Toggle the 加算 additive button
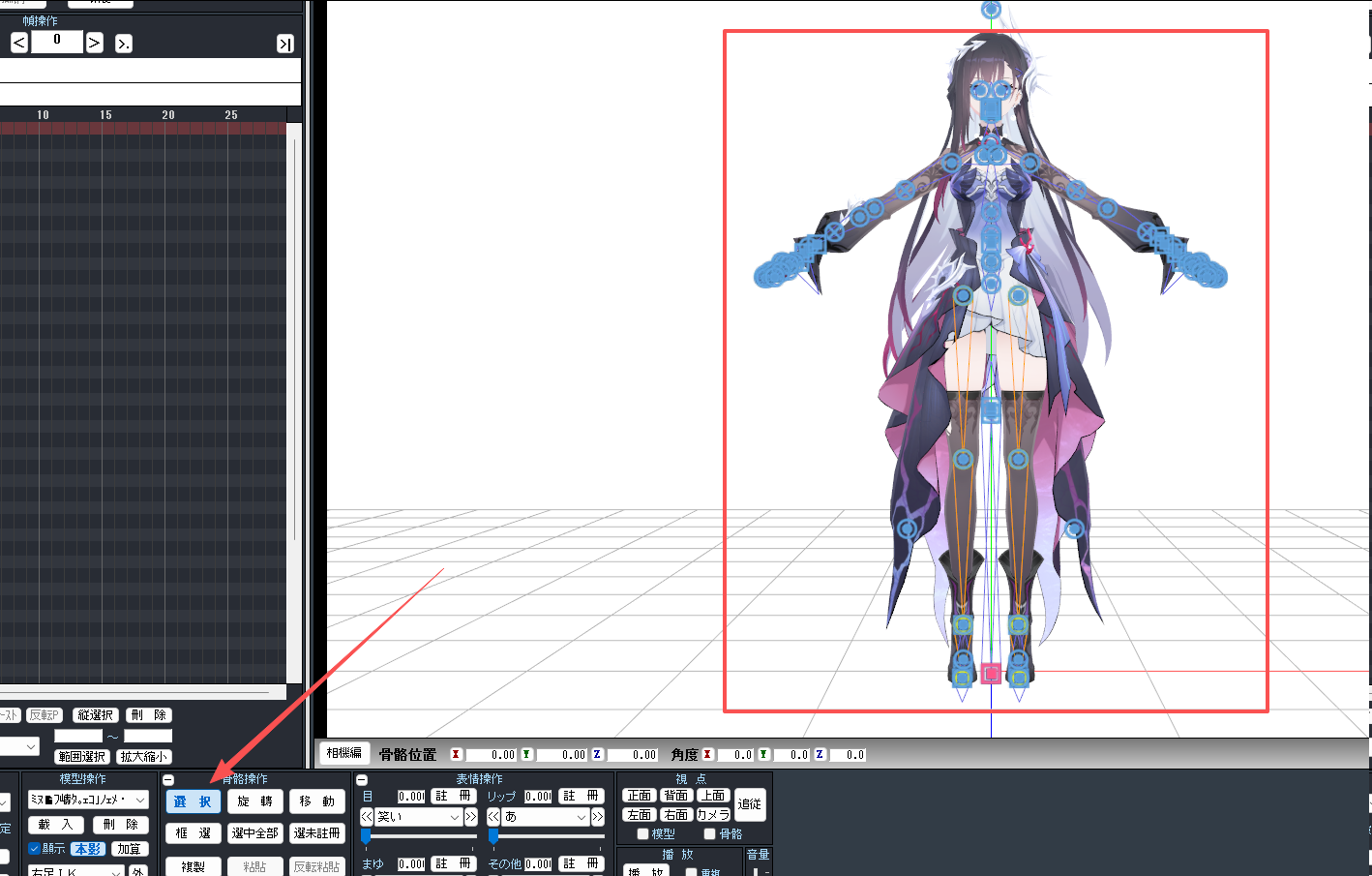This screenshot has width=1372, height=876. coord(130,849)
